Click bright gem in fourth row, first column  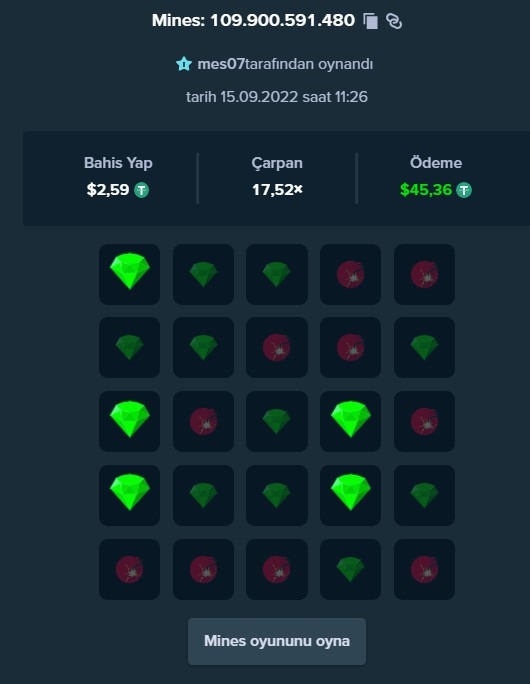coord(130,496)
